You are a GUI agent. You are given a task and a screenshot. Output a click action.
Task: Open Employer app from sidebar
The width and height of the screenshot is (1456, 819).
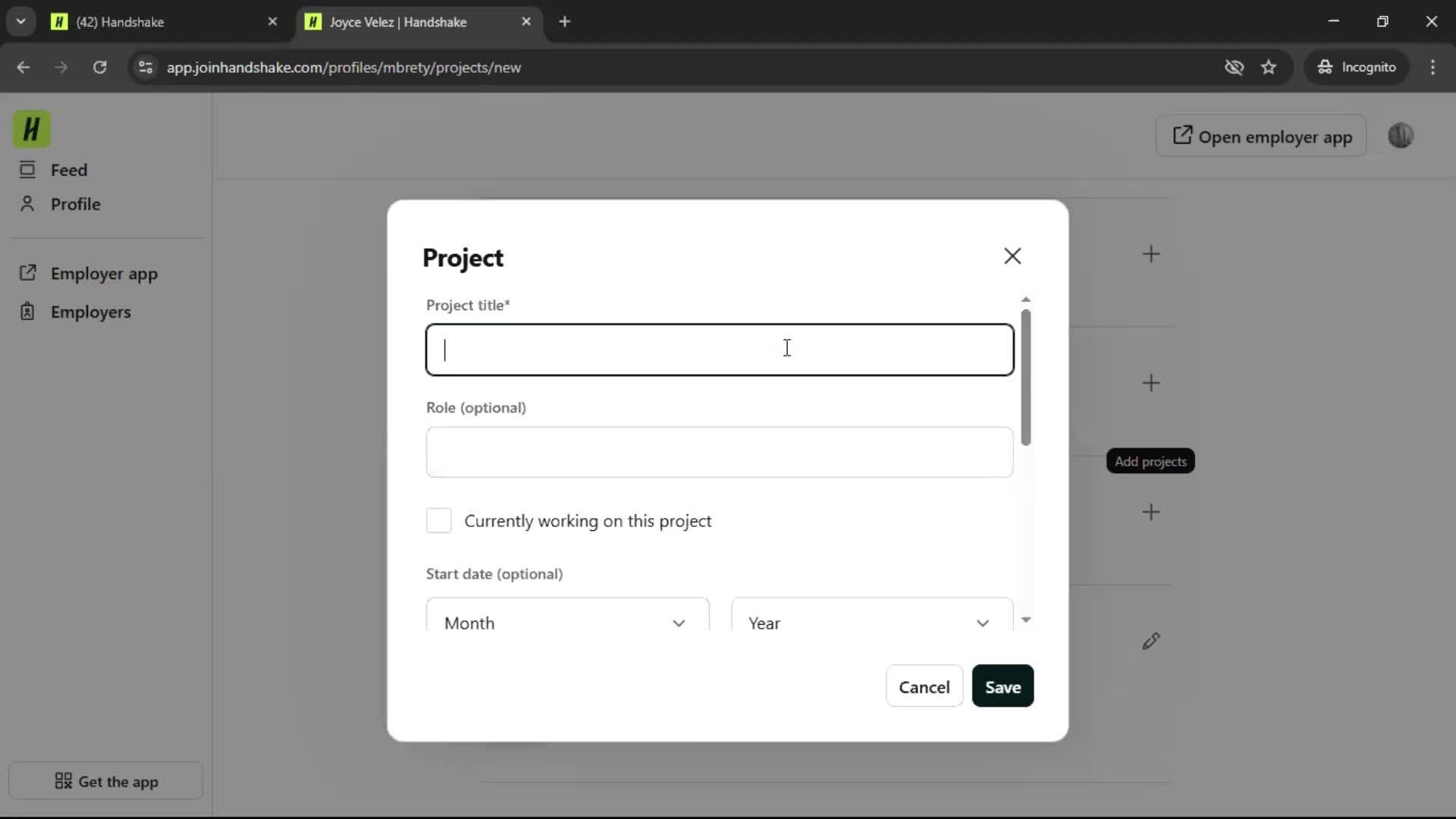pyautogui.click(x=104, y=273)
